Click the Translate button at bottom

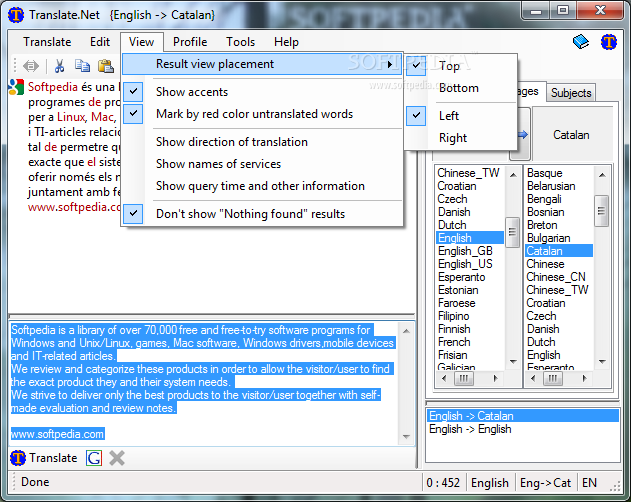click(44, 458)
